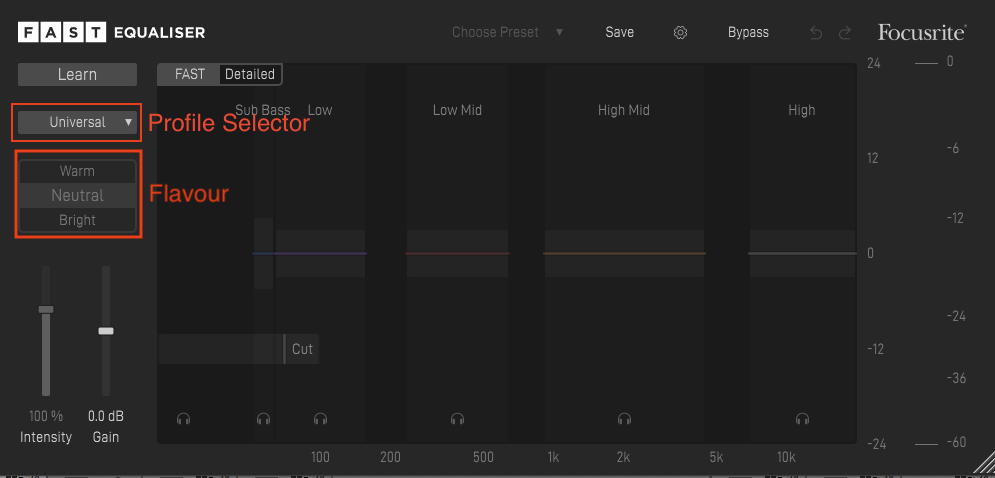The width and height of the screenshot is (995, 478).
Task: Click the 0.0 dB gain value
Action: (x=106, y=416)
